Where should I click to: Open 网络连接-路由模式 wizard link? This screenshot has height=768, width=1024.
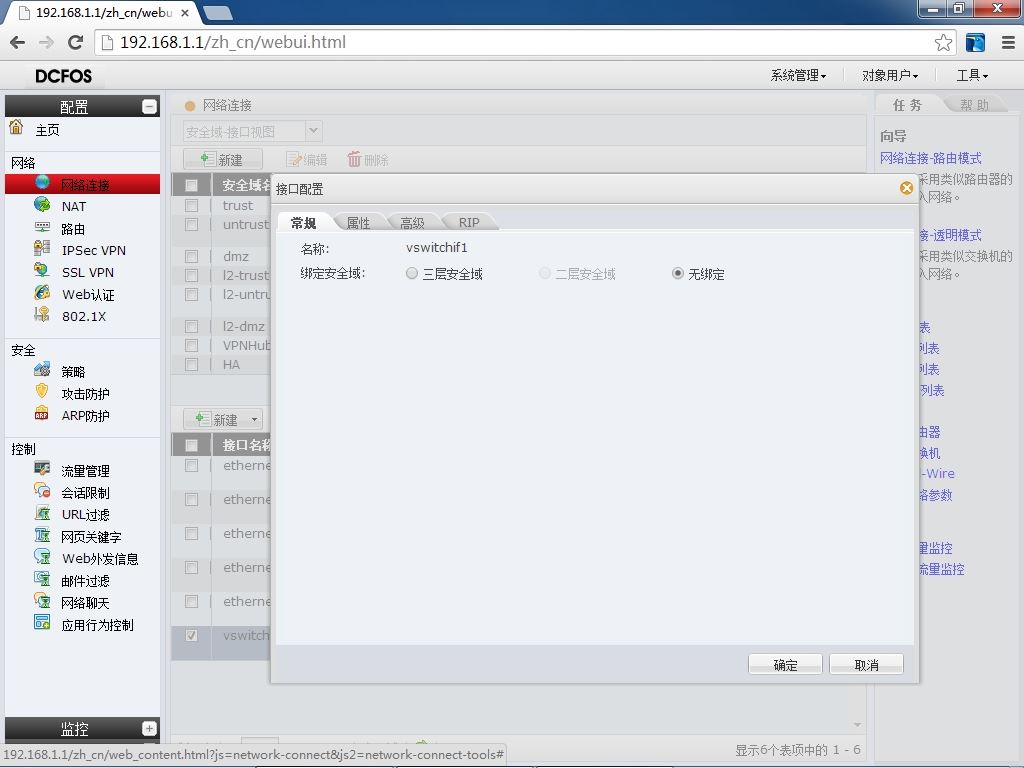(x=931, y=158)
